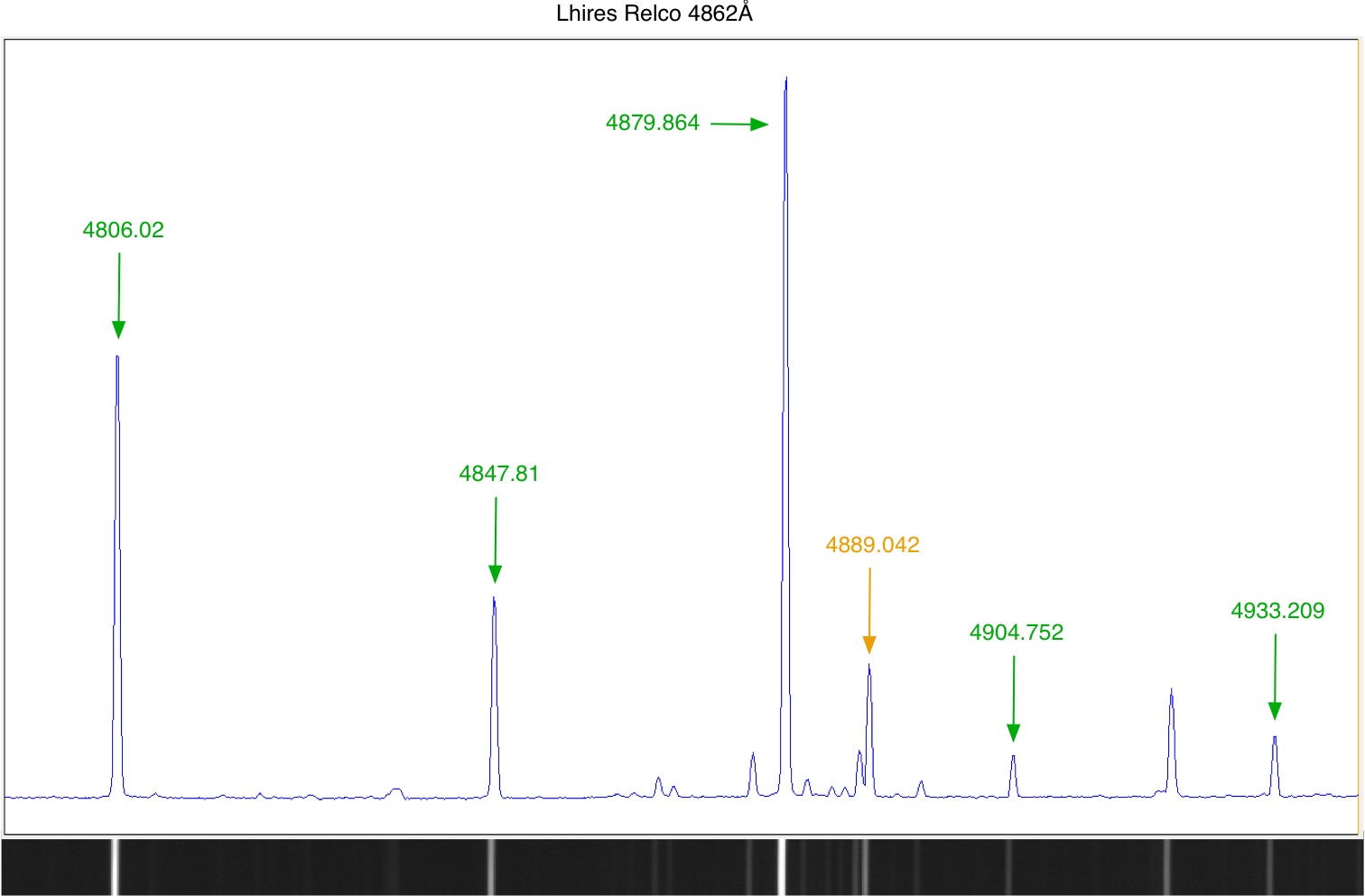Screen dimensions: 1365x896
Task: Select the 4847.81 wavelength label
Action: point(498,474)
